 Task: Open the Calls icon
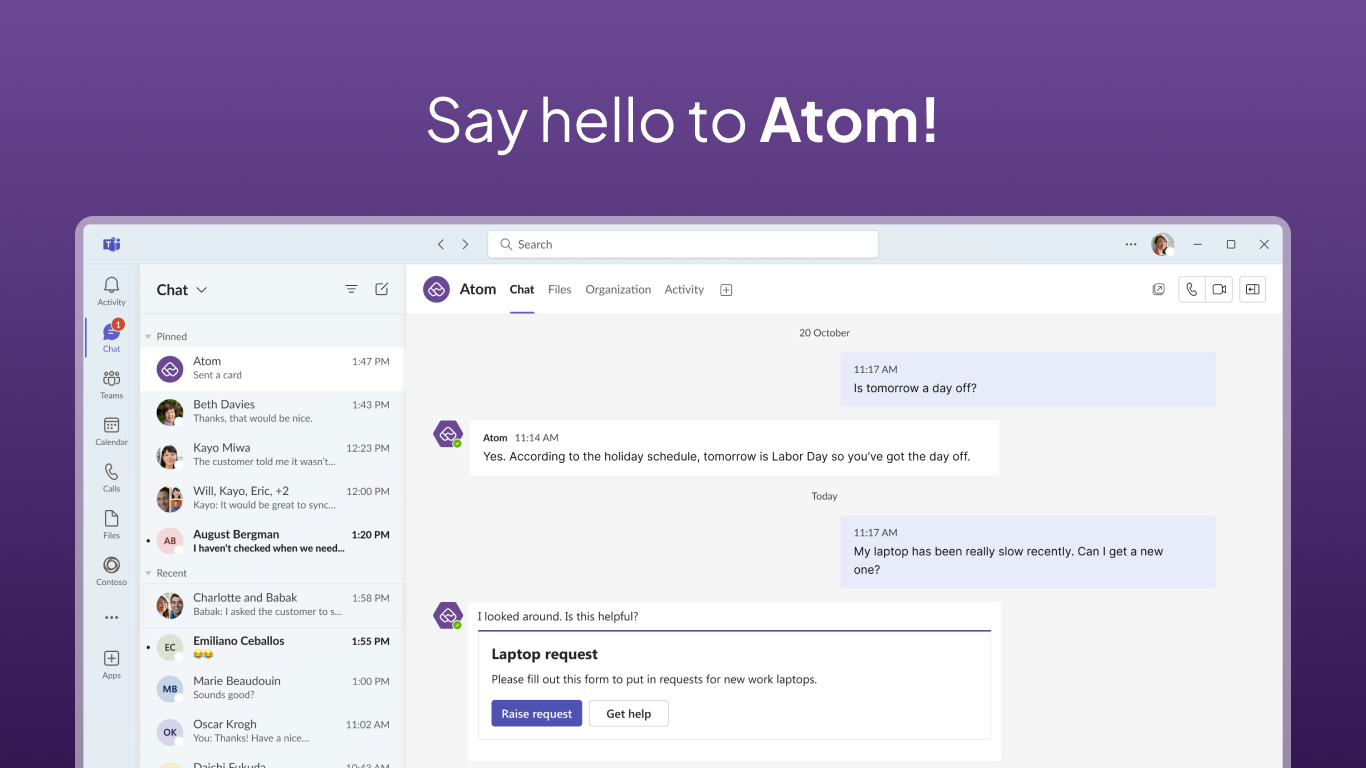111,477
